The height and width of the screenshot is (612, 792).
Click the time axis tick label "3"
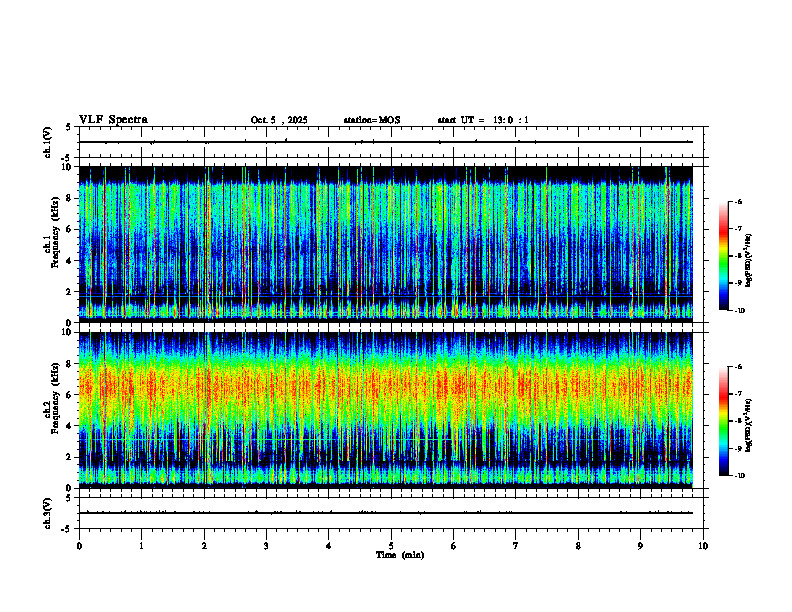coord(266,546)
